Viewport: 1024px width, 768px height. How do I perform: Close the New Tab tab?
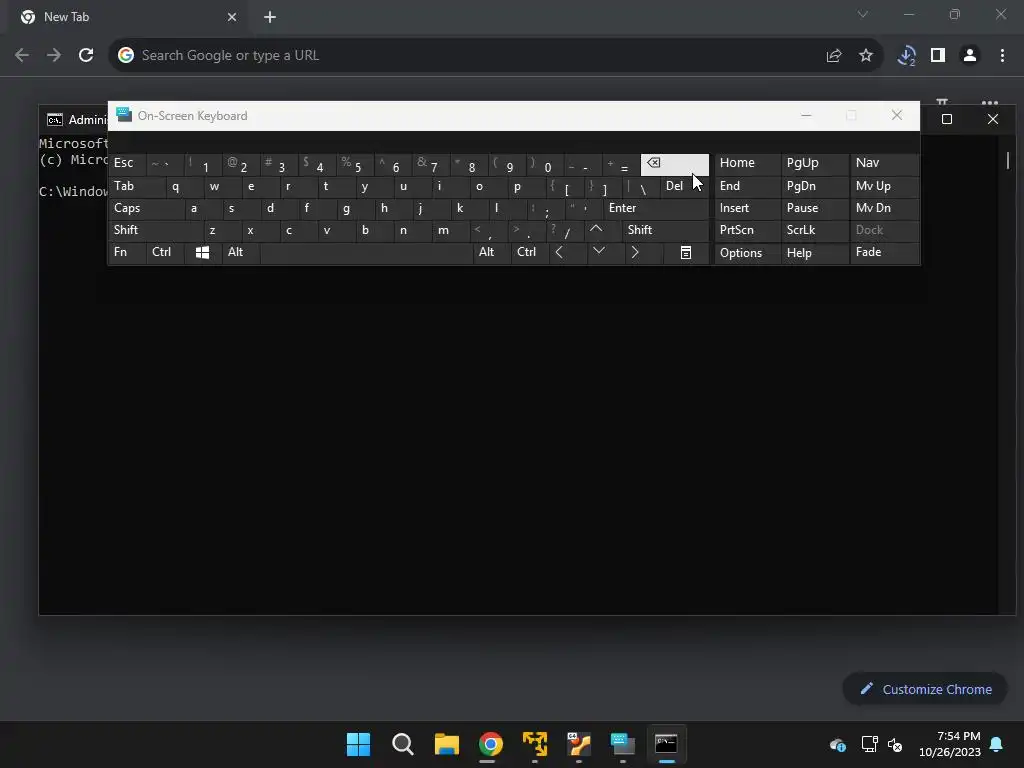[232, 17]
